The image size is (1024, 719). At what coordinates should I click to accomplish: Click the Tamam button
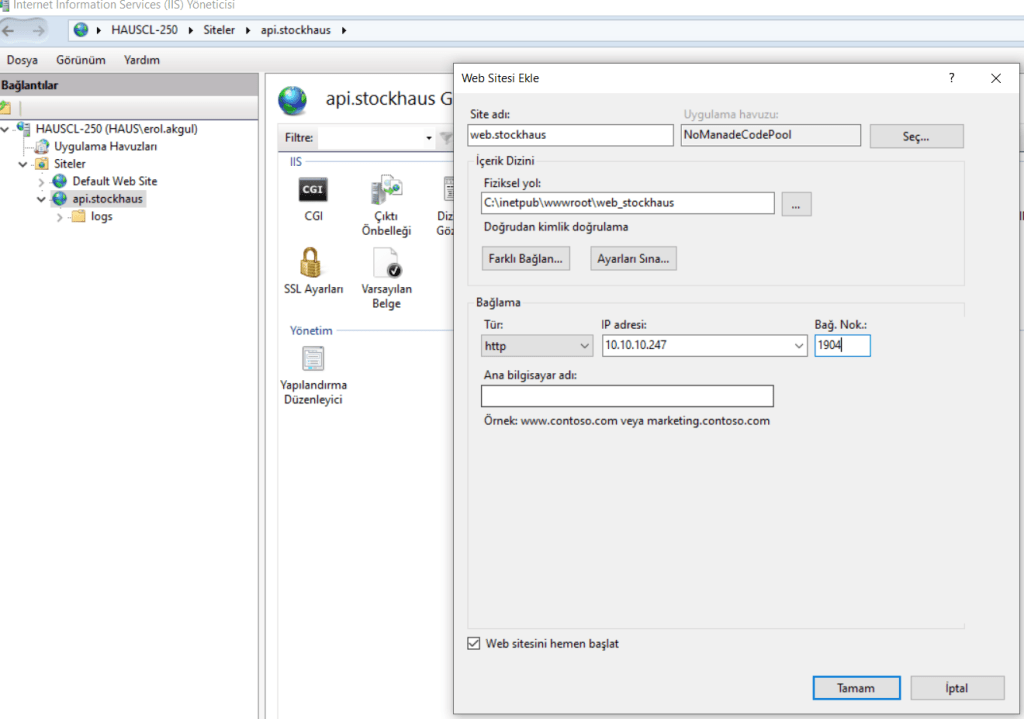(x=856, y=688)
